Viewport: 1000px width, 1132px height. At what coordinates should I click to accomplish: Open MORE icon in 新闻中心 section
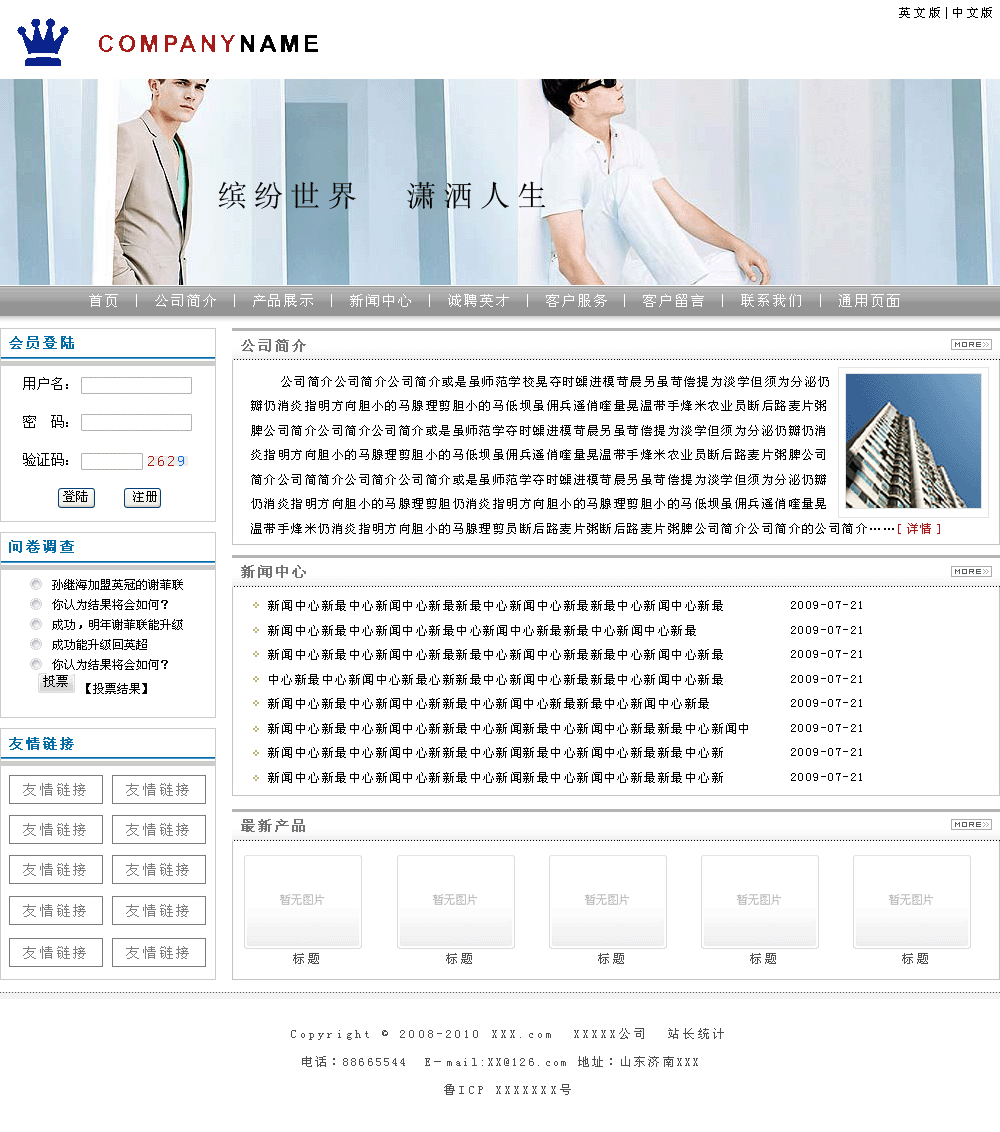pyautogui.click(x=970, y=571)
